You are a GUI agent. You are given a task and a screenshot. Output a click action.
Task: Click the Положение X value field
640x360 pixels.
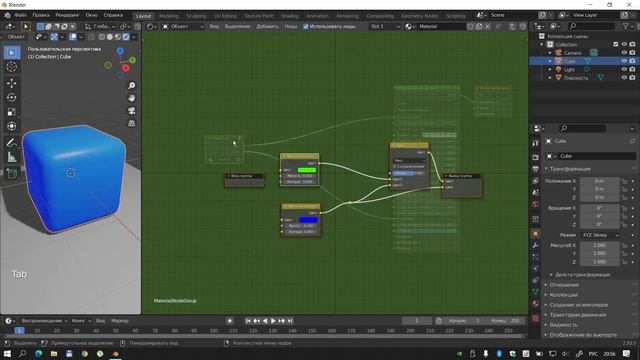pyautogui.click(x=600, y=181)
